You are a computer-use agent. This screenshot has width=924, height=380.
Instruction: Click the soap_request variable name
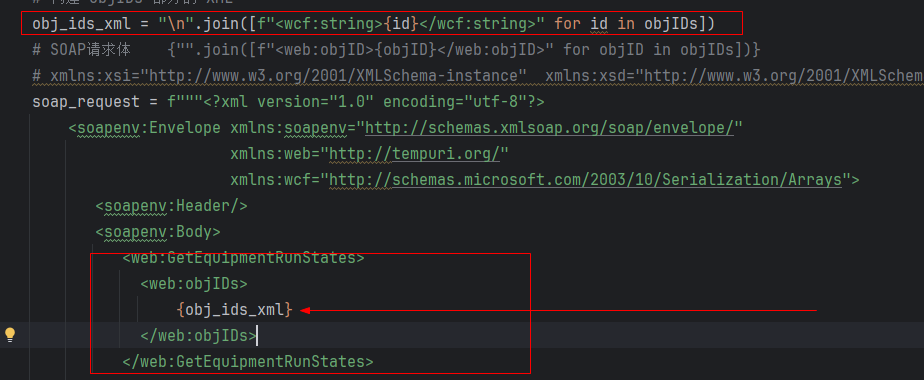click(x=86, y=102)
